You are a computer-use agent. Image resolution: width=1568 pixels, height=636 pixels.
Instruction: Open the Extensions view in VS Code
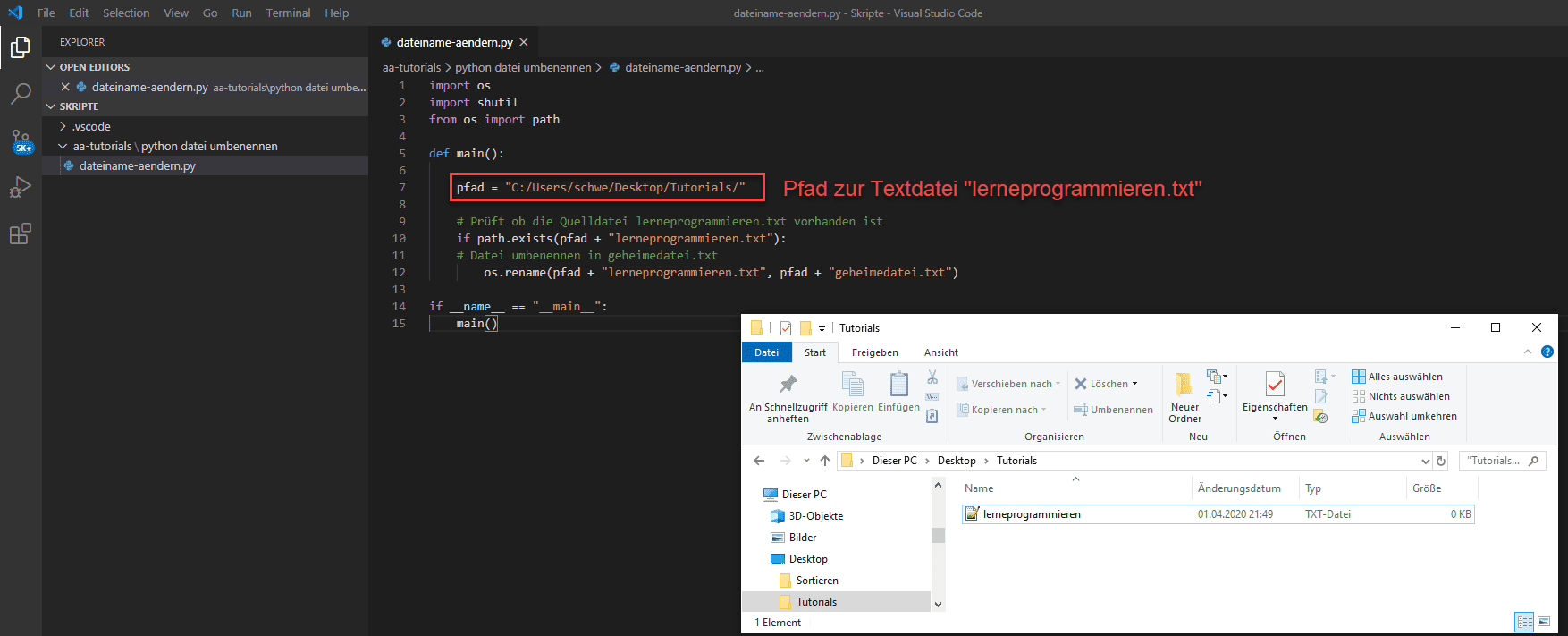[20, 234]
